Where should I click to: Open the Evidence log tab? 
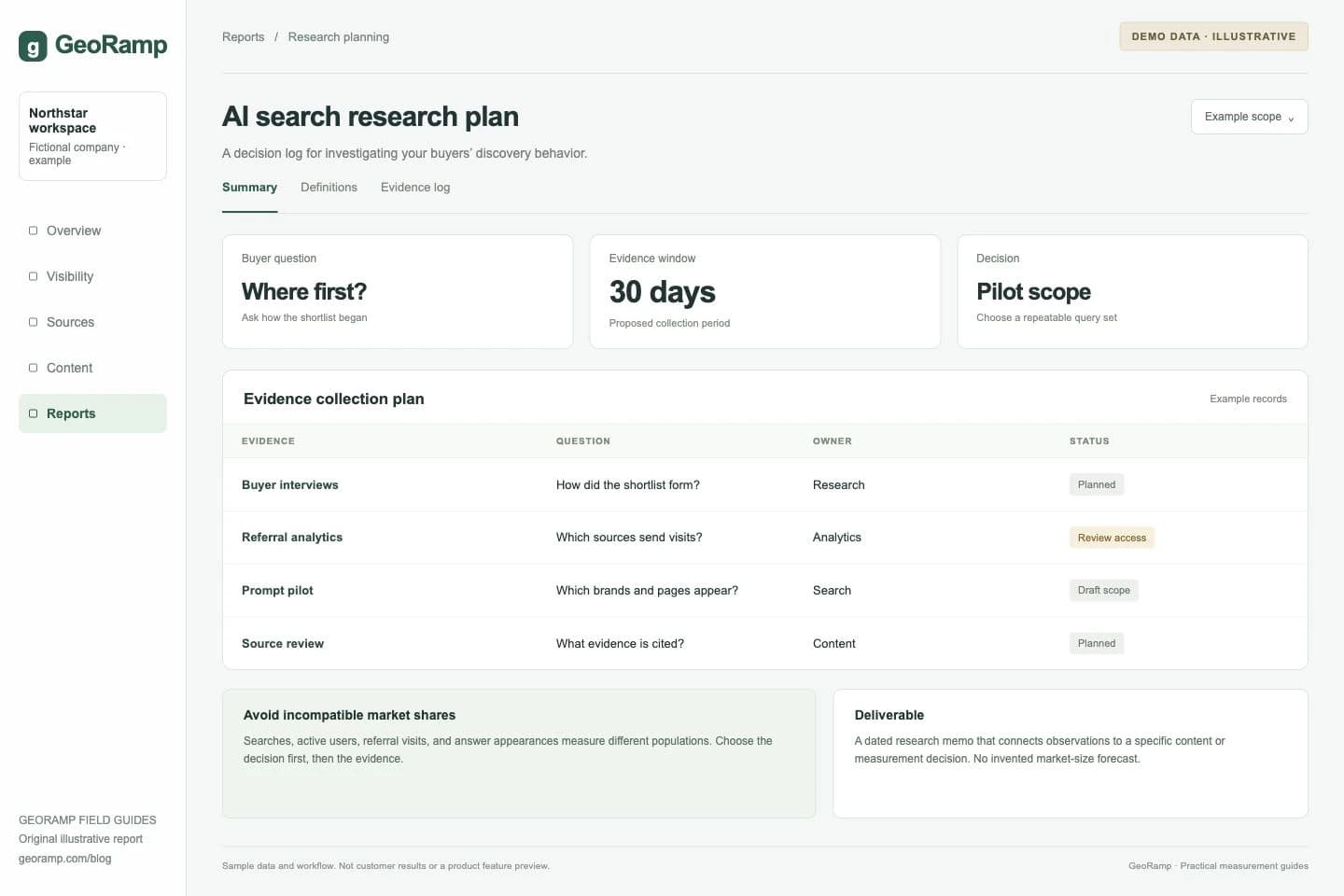(415, 188)
